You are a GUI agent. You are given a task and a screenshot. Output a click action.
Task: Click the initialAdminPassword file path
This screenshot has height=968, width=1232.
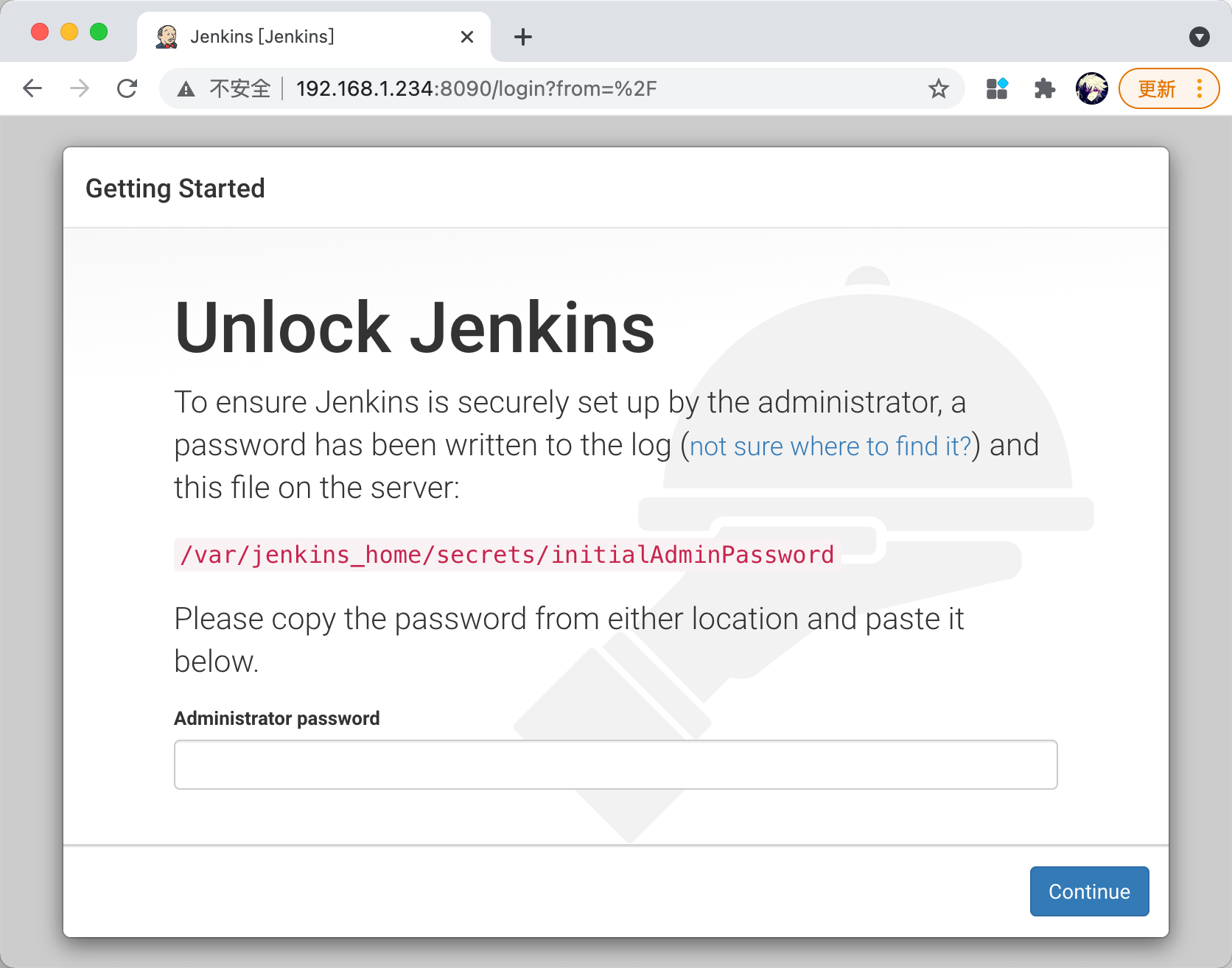coord(507,555)
